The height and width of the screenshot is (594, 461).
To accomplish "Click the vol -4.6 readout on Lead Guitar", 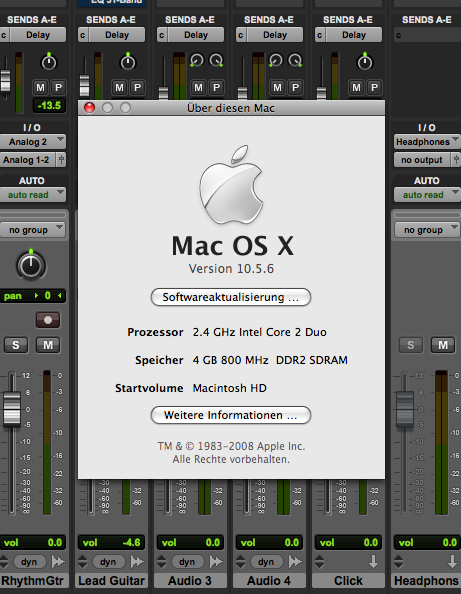I will 111,542.
